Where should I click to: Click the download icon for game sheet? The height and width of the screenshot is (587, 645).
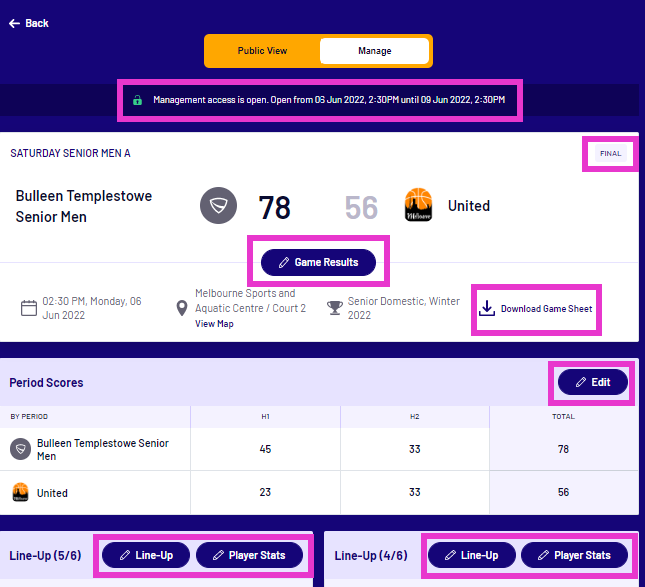pos(487,308)
